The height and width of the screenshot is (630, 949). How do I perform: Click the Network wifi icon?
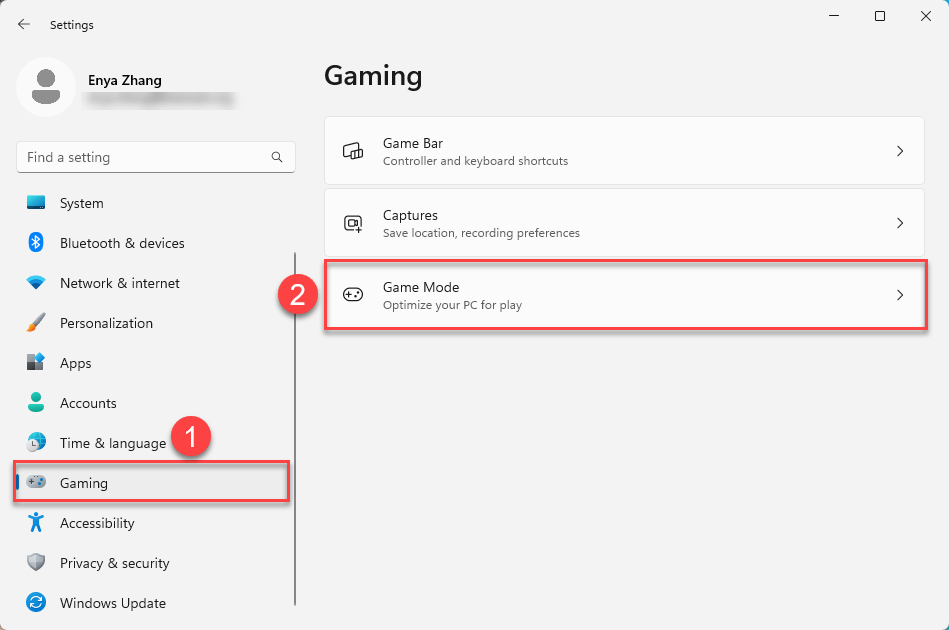pyautogui.click(x=36, y=283)
